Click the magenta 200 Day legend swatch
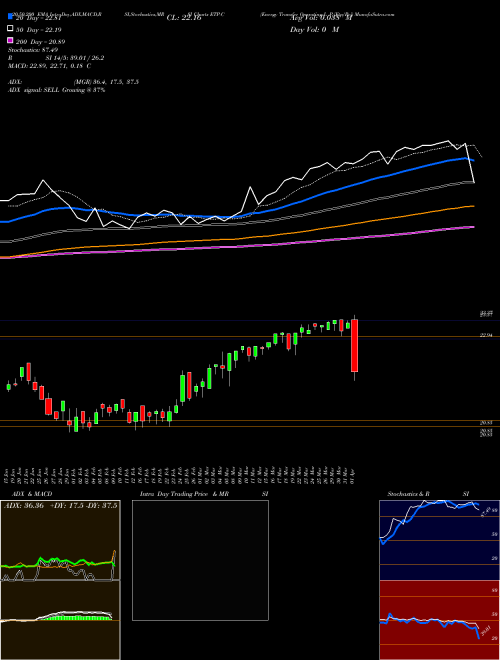500x660 pixels. (x=11, y=41)
